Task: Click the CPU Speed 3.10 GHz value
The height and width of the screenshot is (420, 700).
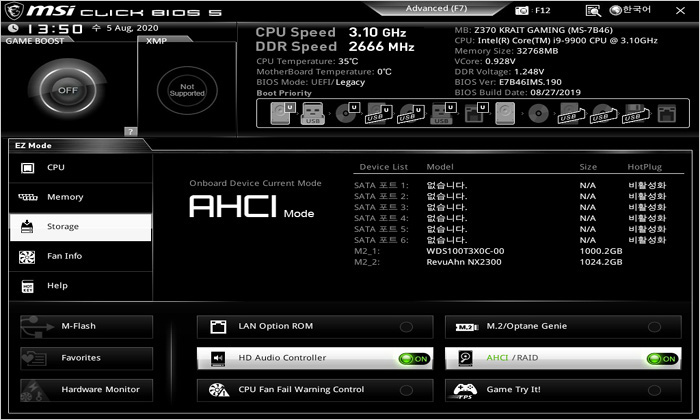Action: tap(377, 33)
